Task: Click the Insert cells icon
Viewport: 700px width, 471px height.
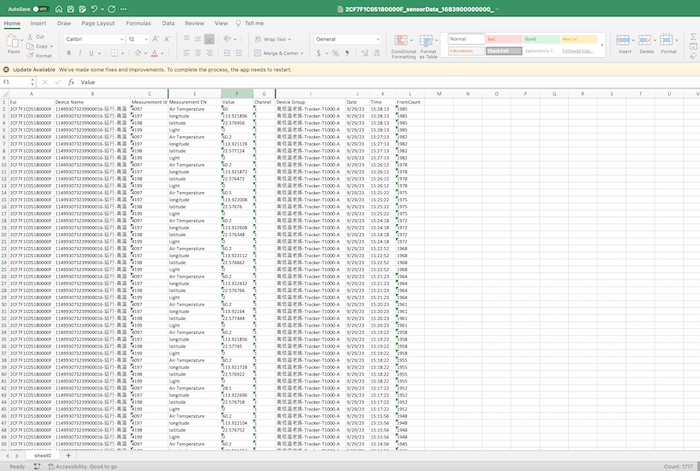Action: (x=625, y=42)
